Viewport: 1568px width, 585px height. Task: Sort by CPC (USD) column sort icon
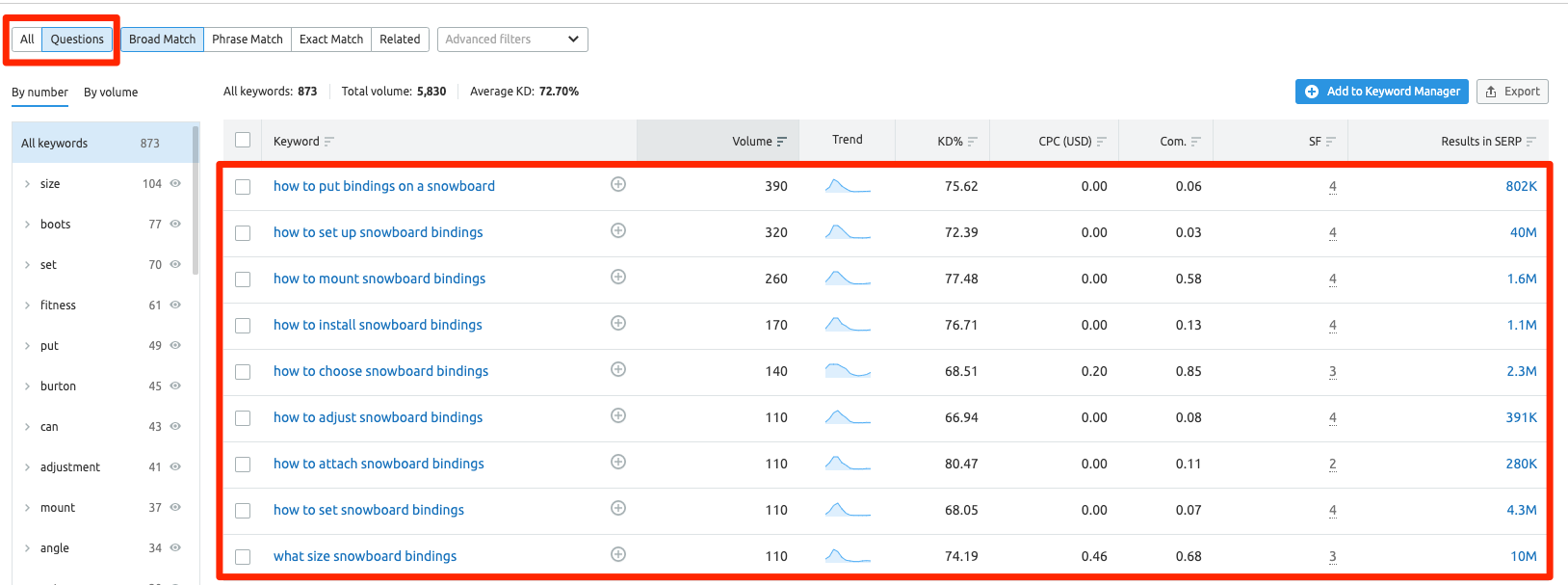(1102, 142)
